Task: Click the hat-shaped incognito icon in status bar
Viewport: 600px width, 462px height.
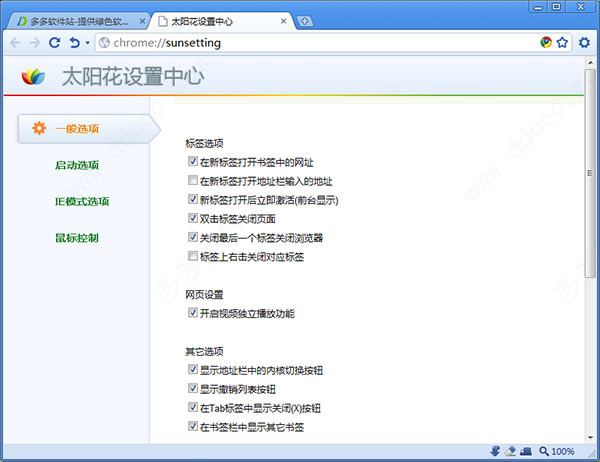Action: pos(526,452)
